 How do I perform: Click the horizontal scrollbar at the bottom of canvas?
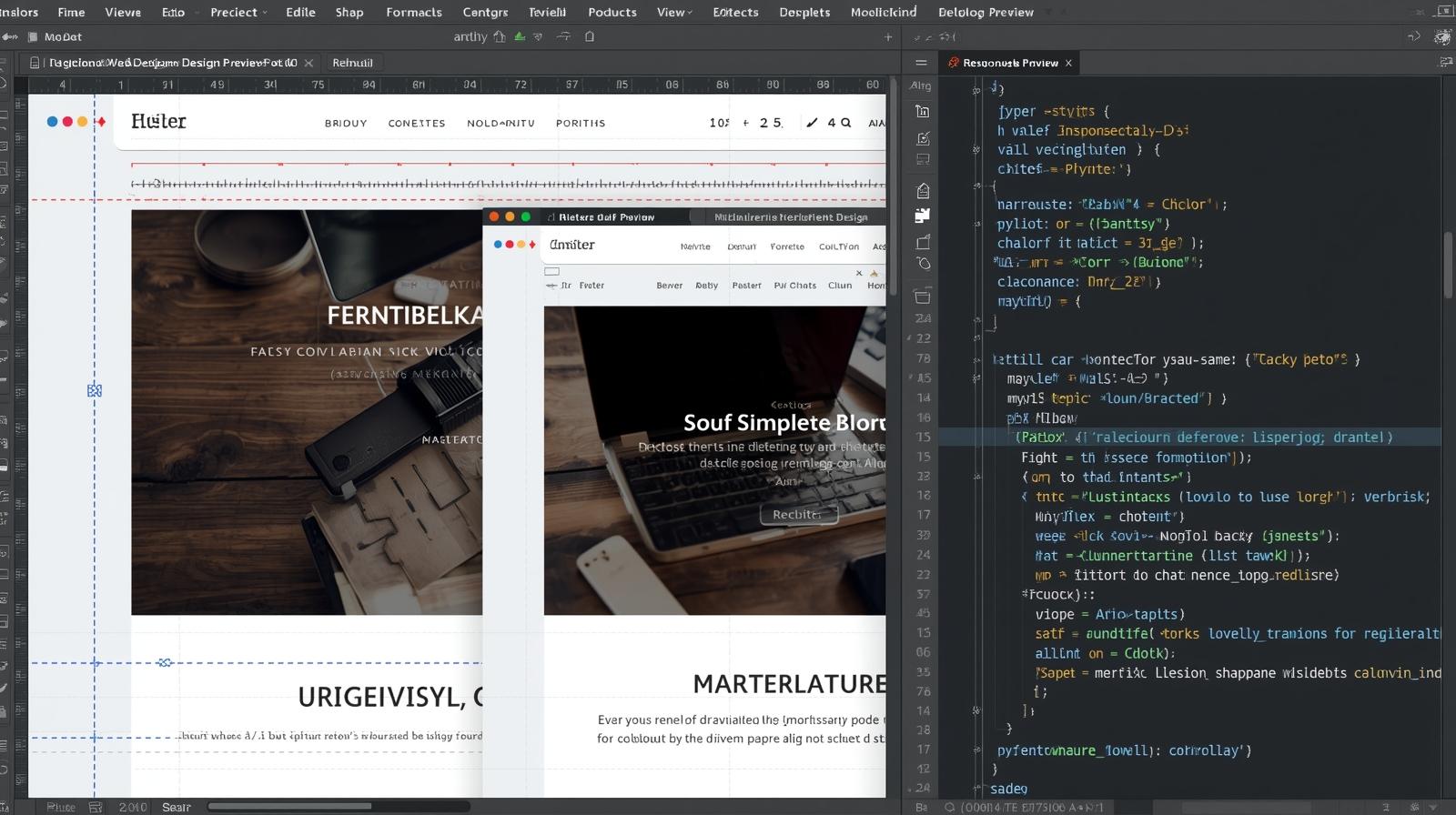point(289,806)
